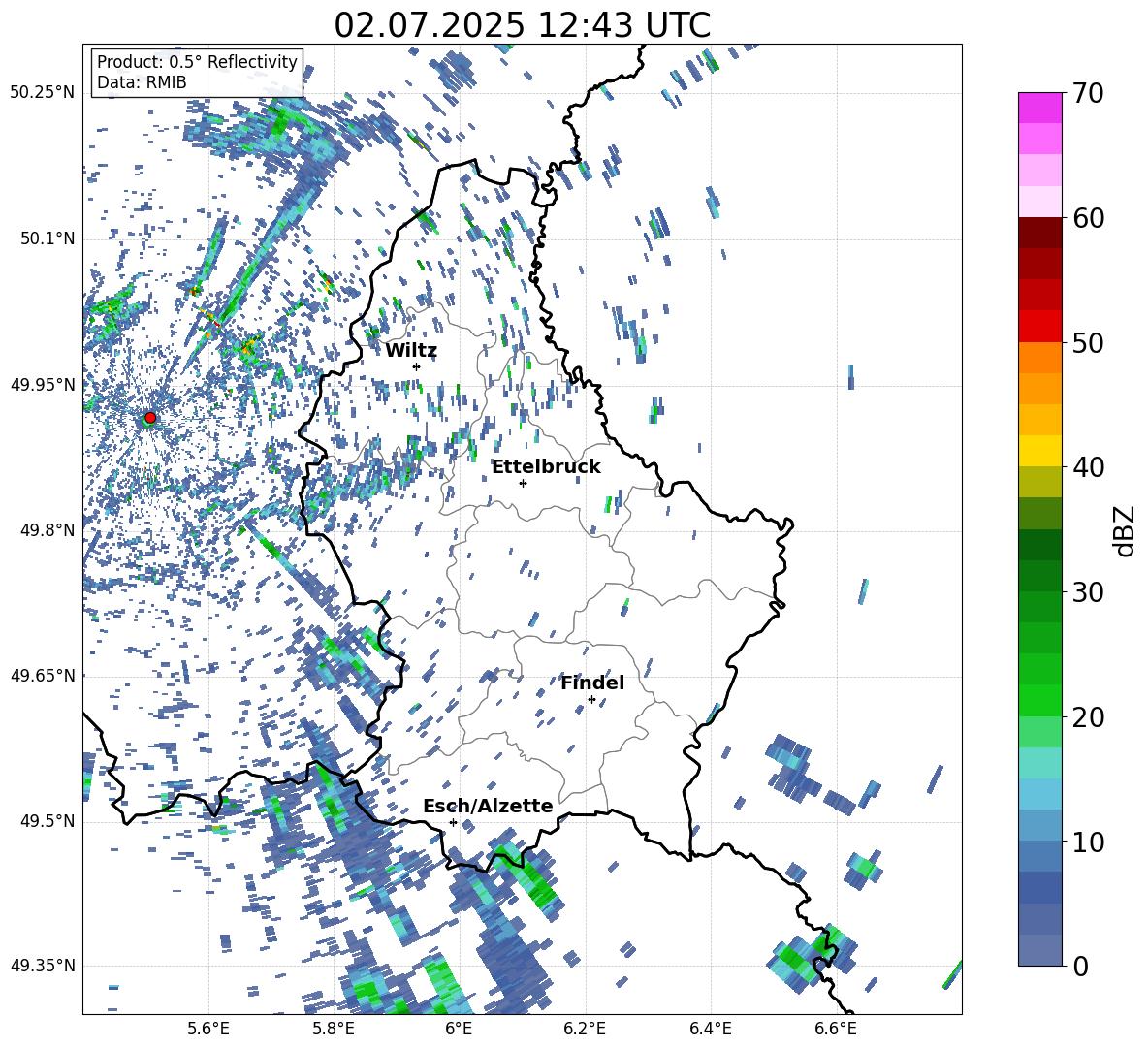Click the Findel station cross marker
The width and height of the screenshot is (1148, 1048).
point(591,700)
